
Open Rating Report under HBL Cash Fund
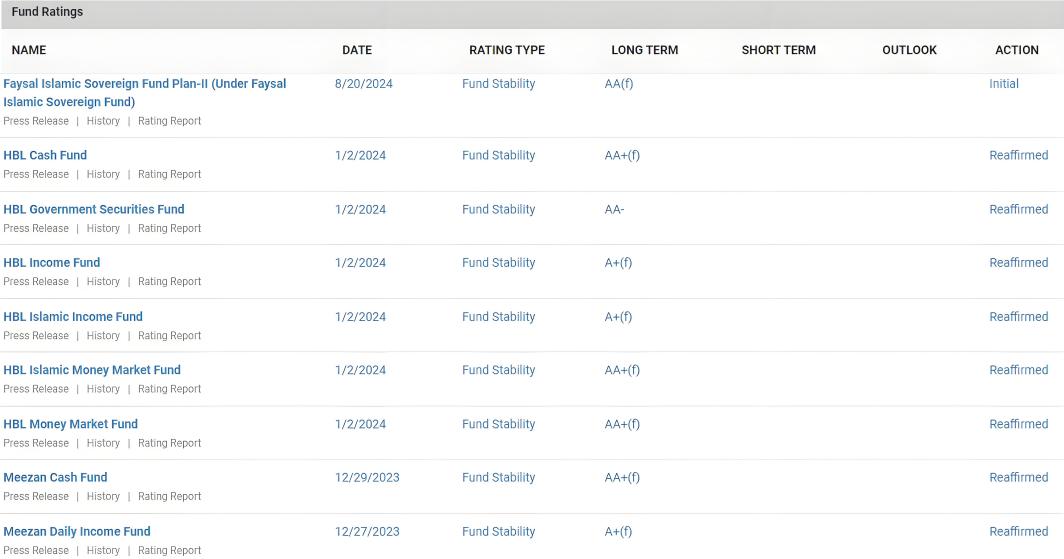tap(170, 174)
